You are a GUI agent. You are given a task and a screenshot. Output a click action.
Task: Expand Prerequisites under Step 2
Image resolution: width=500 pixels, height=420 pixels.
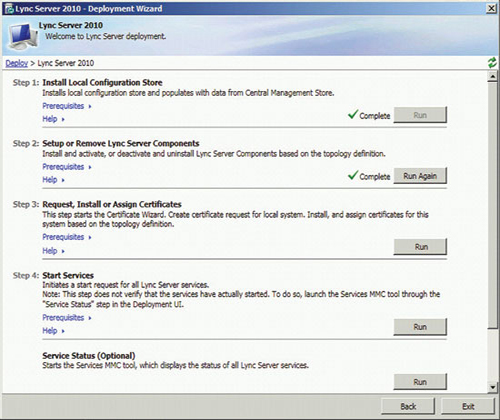tap(67, 167)
